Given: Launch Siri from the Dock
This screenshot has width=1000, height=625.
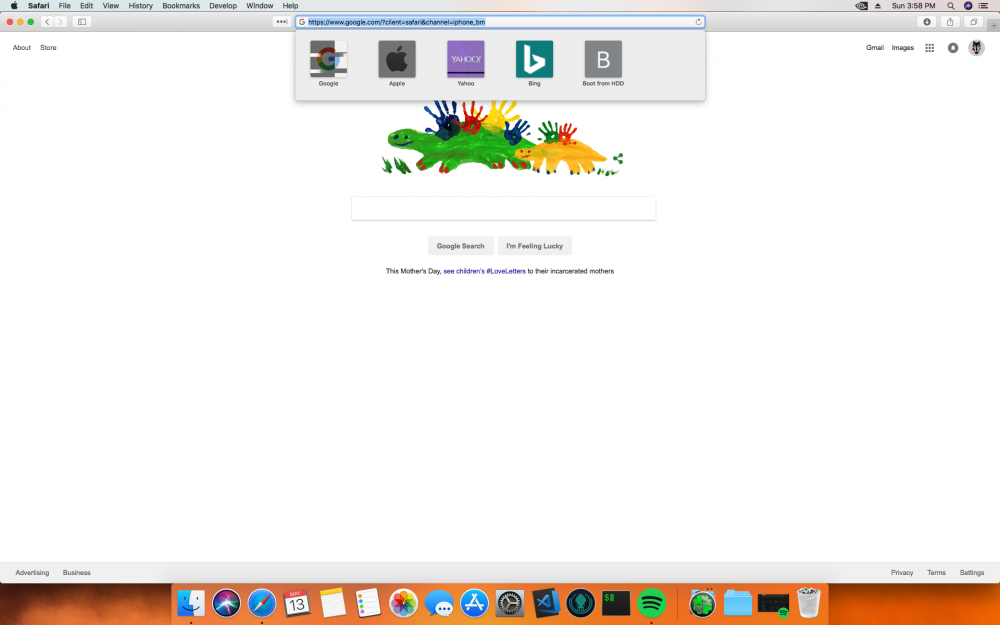Looking at the screenshot, I should coord(226,603).
